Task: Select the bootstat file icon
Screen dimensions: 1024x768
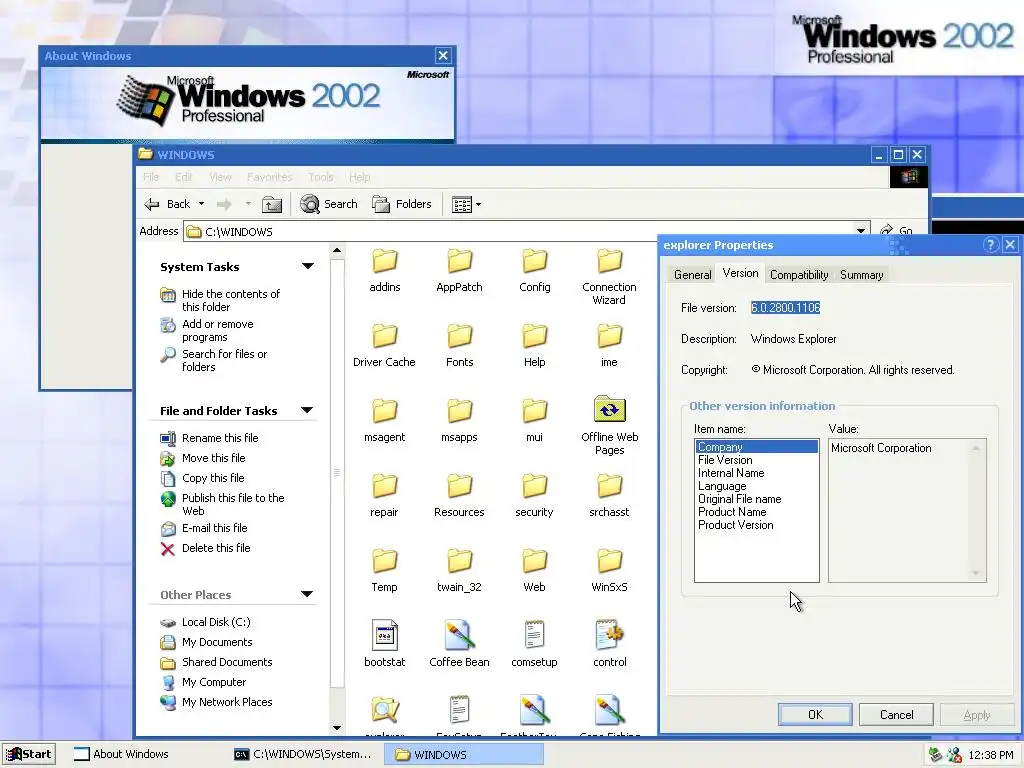Action: click(385, 635)
